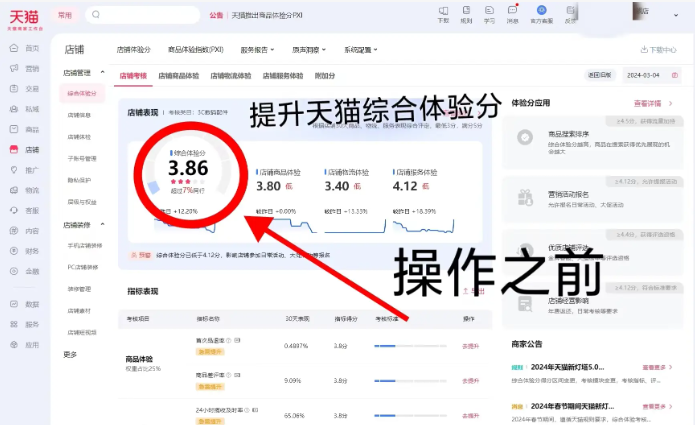Viewport: 695px width, 425px height.
Task: Click 更多 in the left submenu
Action: tap(70, 354)
